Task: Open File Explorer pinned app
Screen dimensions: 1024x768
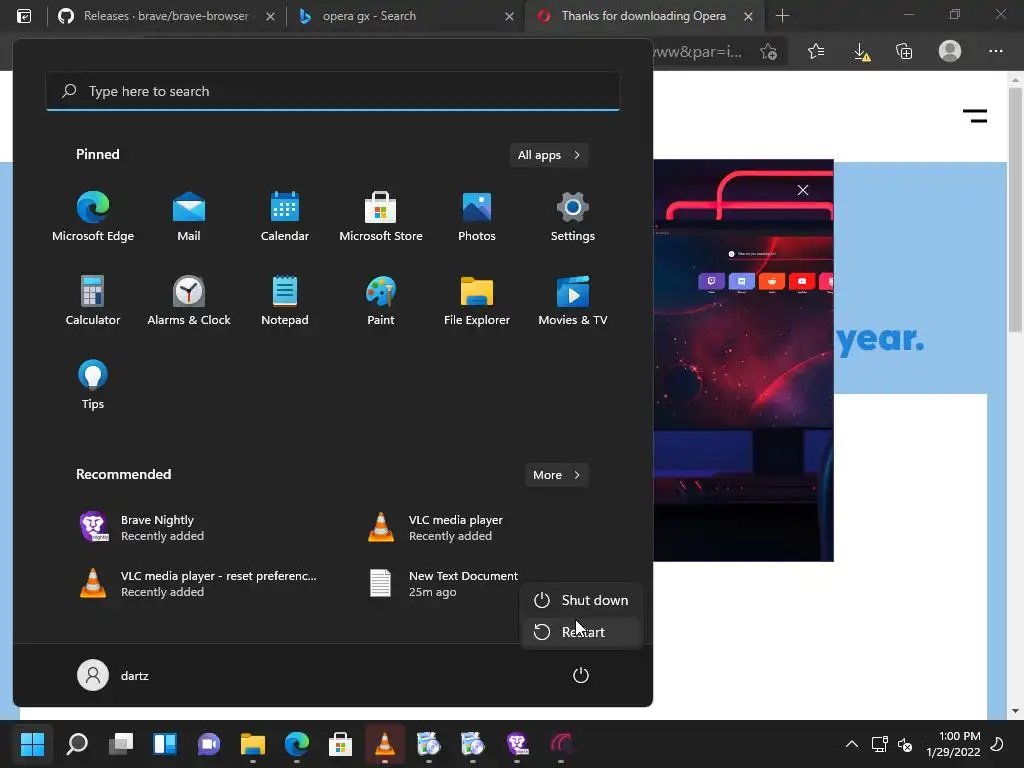Action: click(x=477, y=300)
